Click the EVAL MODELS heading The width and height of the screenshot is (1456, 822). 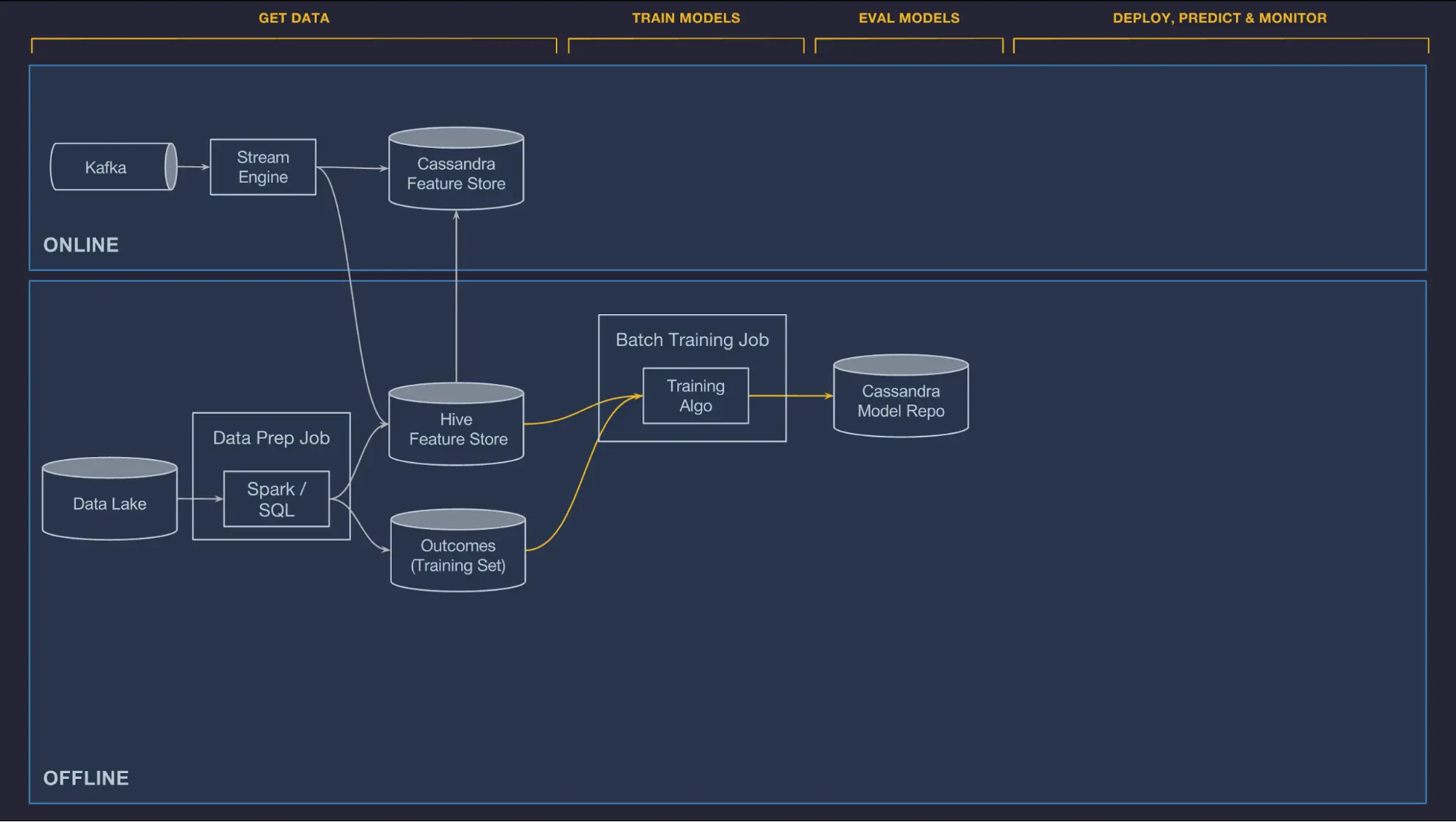point(908,17)
